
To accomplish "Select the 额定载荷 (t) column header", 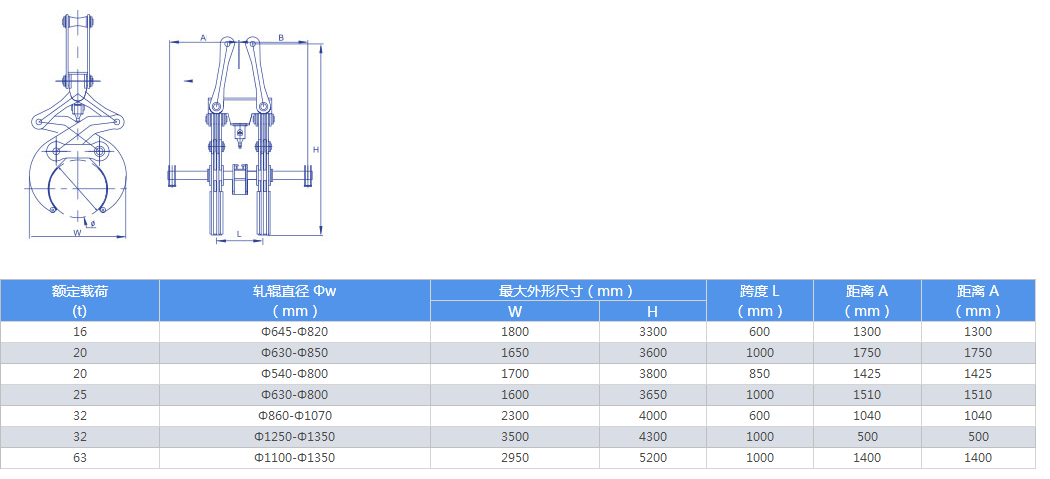I will 80,300.
